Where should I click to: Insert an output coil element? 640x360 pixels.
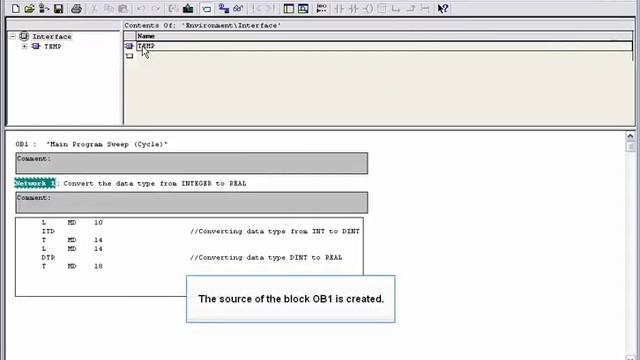[x=368, y=9]
